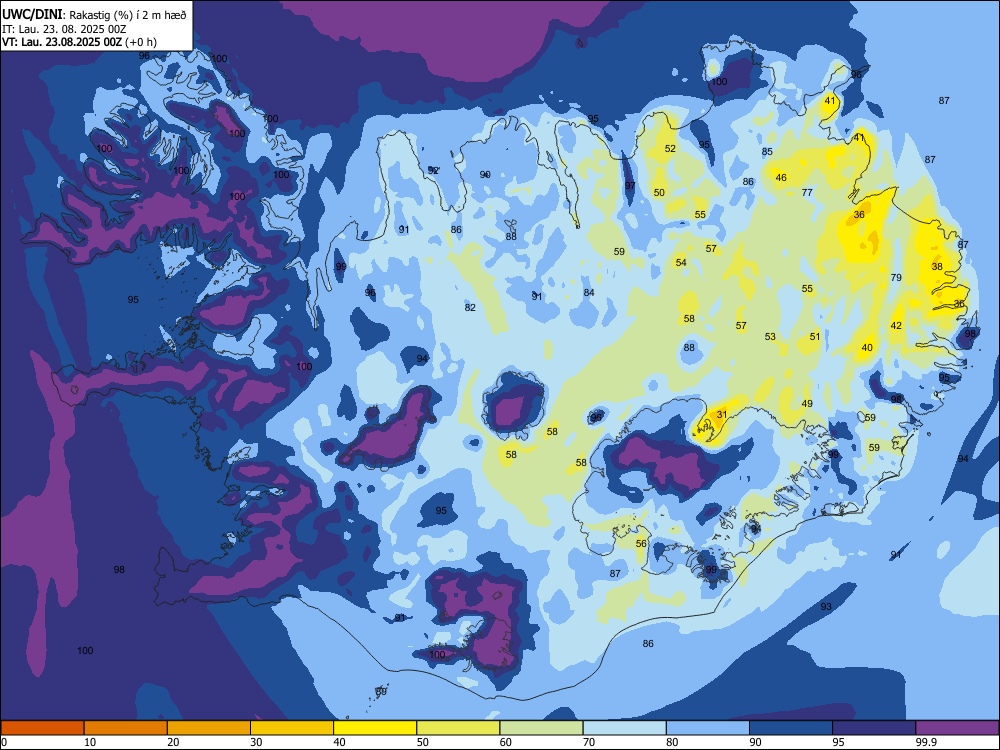Screen dimensions: 1000x750
Task: Click the legend tick label '70'
Action: pos(589,742)
